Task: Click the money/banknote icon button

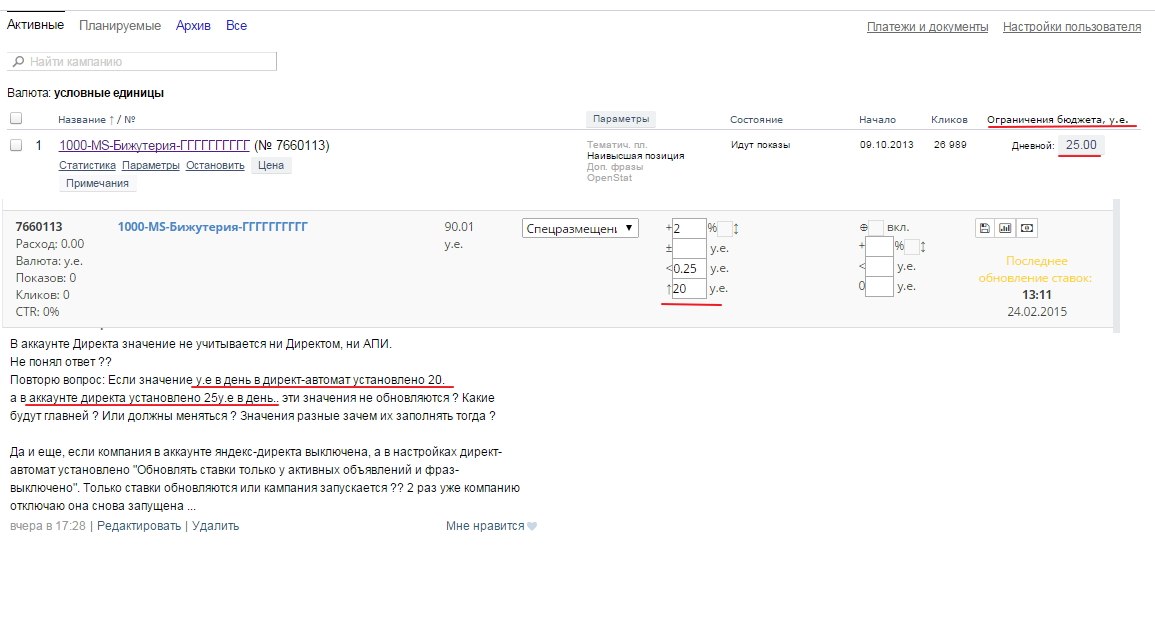Action: [x=1026, y=228]
